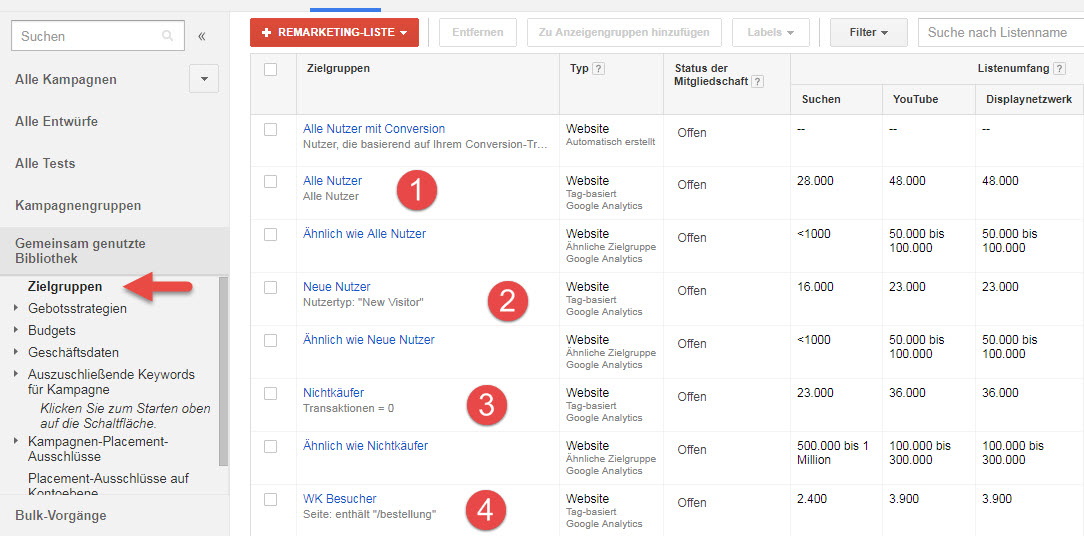Open Placement-Ausschlüsse auf Kontoebene

tap(109, 485)
